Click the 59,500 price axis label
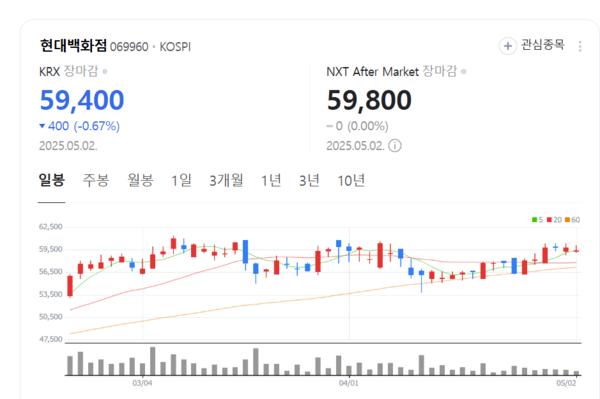Screen dimensions: 600x399 click(51, 249)
